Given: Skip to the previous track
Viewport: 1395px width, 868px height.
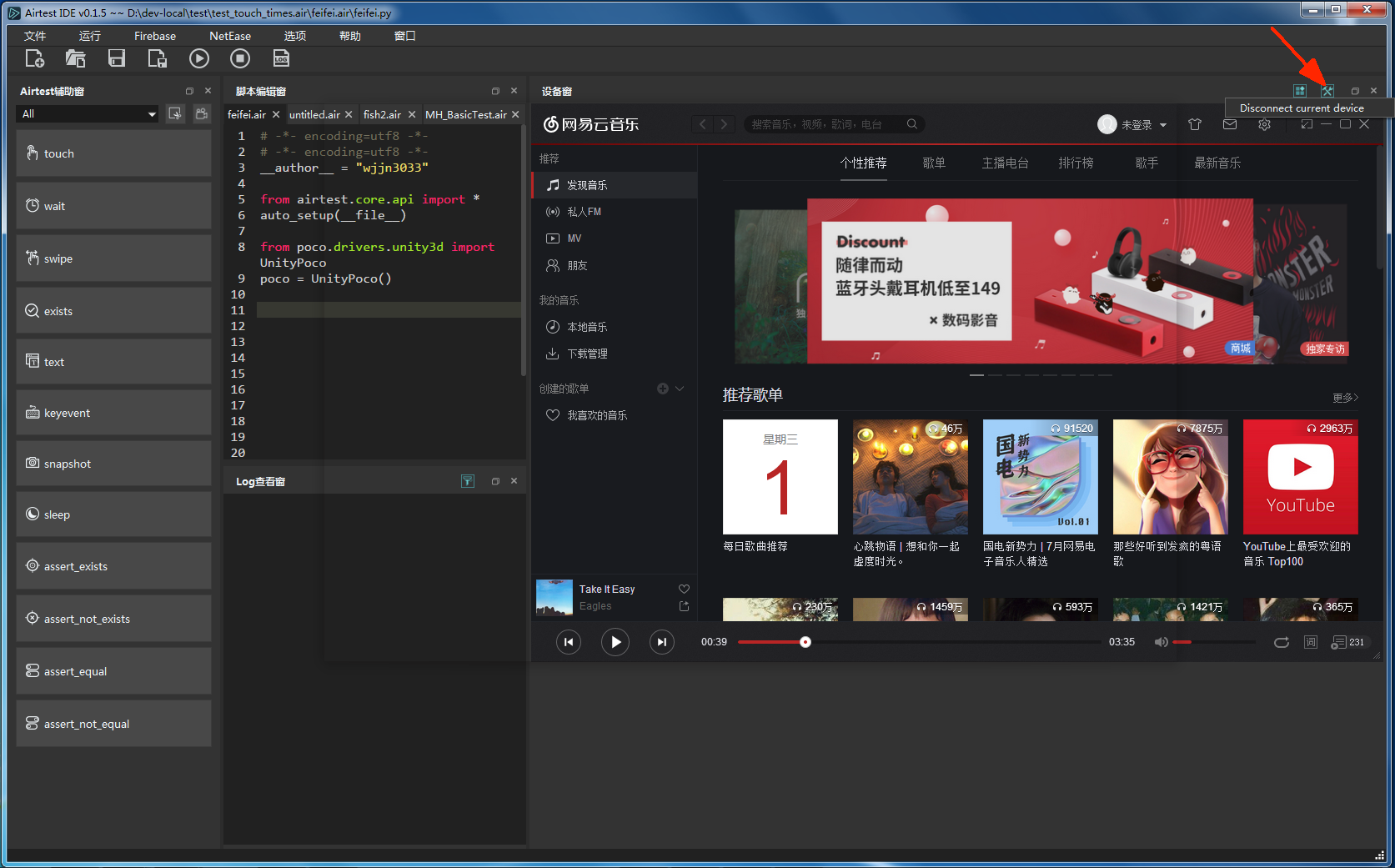Looking at the screenshot, I should [x=569, y=642].
